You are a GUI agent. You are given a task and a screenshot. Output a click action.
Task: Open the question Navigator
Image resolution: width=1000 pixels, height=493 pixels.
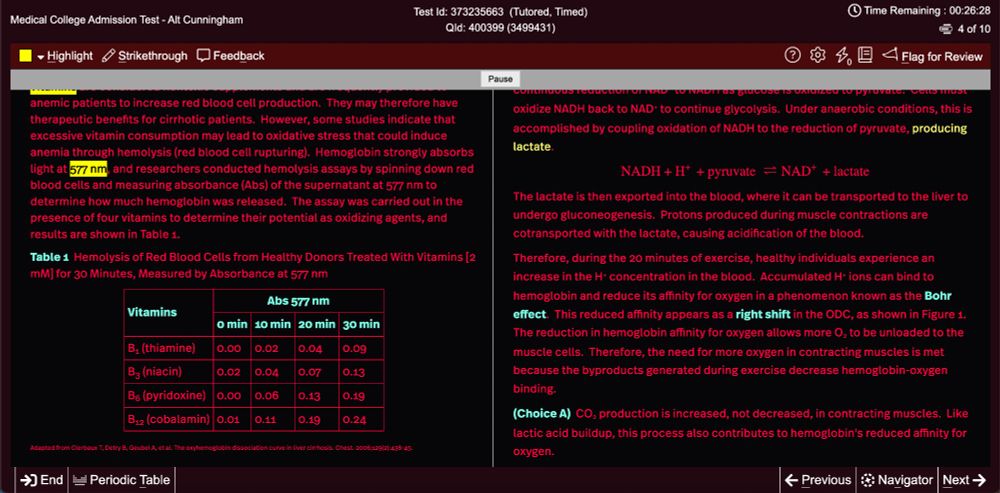[x=897, y=480]
